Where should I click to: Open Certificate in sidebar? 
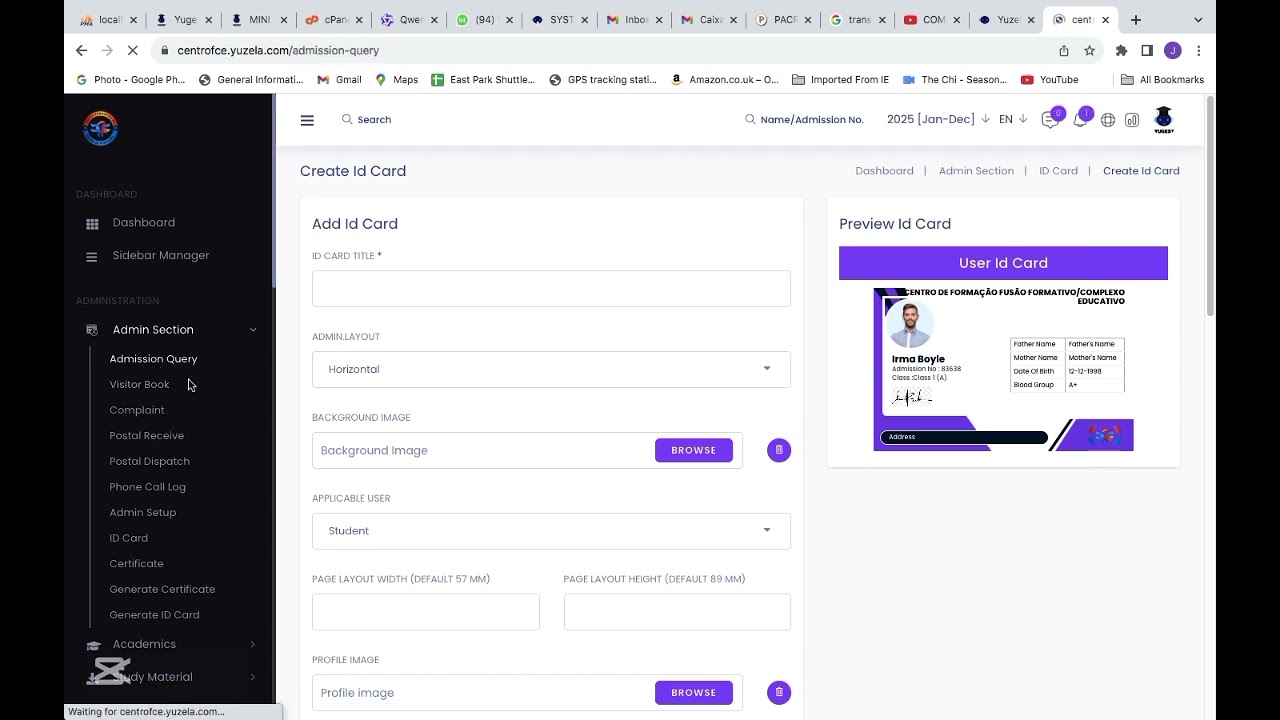click(136, 564)
